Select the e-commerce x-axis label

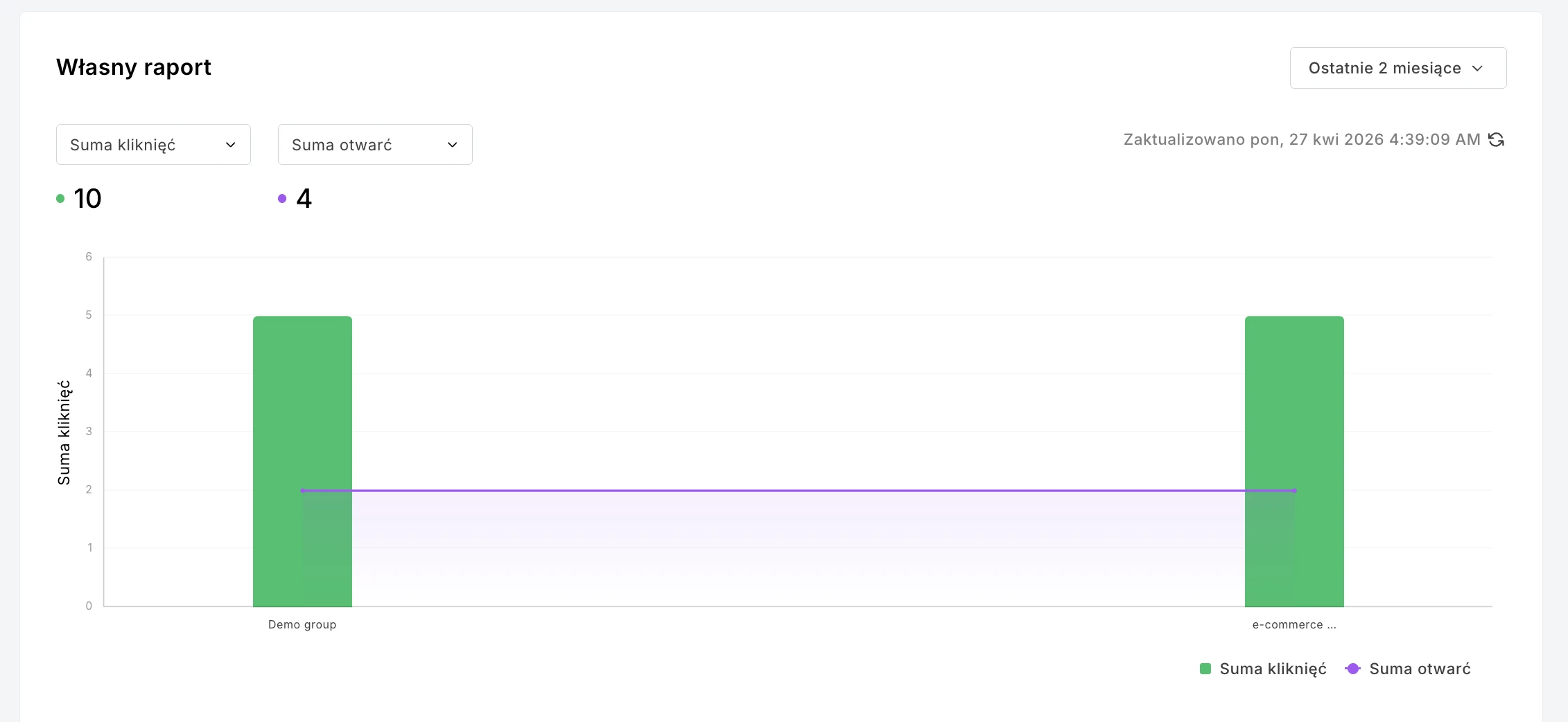click(x=1293, y=624)
